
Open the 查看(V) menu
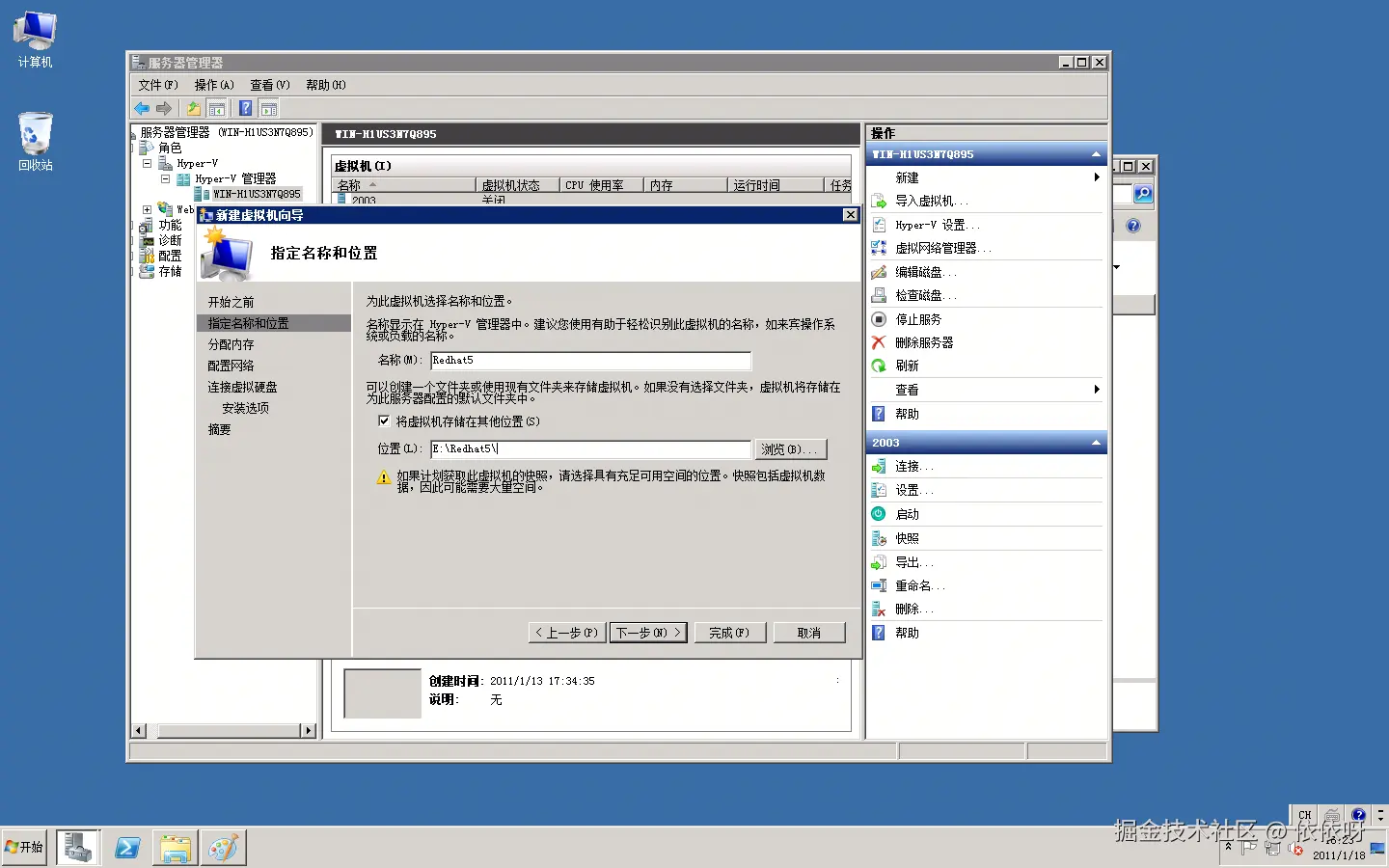(x=270, y=85)
